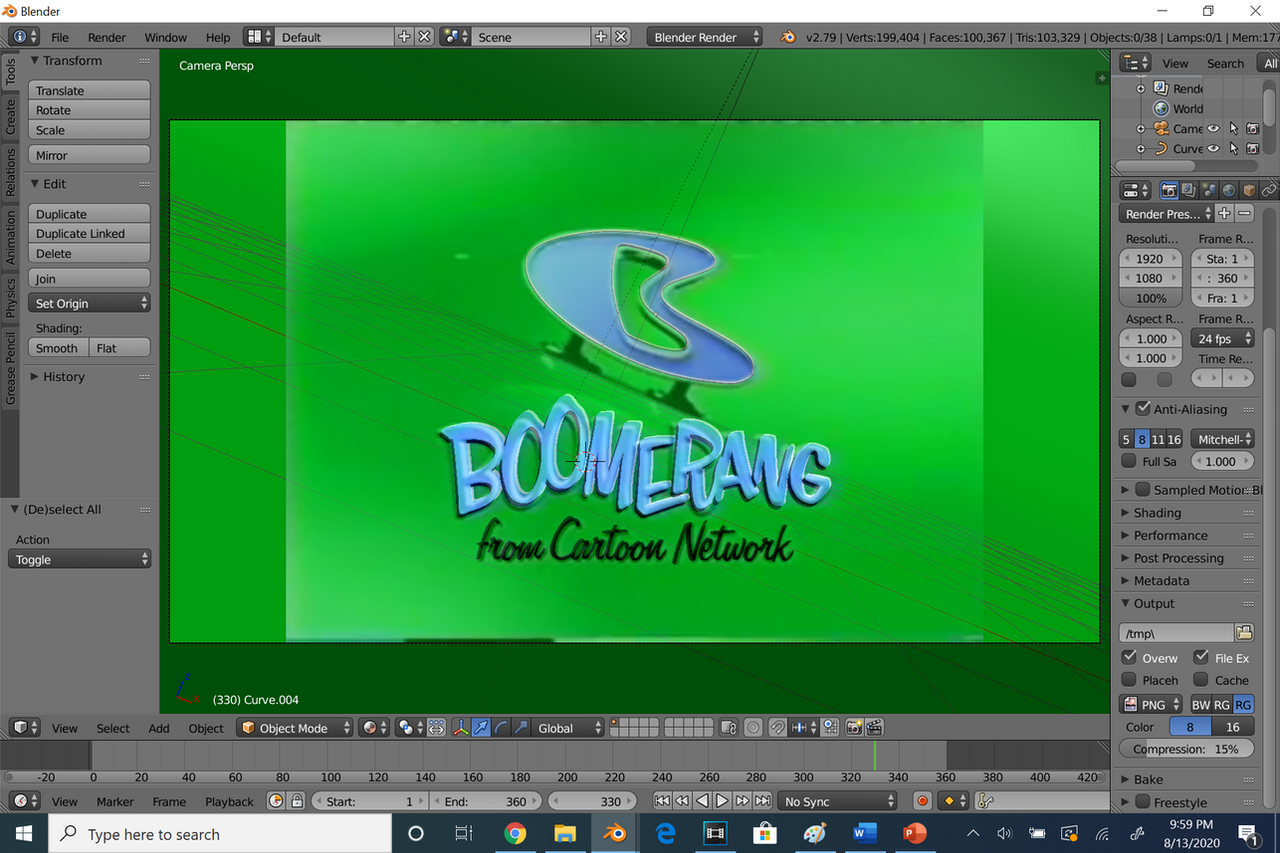Image resolution: width=1280 pixels, height=853 pixels.
Task: Open Blender from the Windows taskbar
Action: pos(615,833)
